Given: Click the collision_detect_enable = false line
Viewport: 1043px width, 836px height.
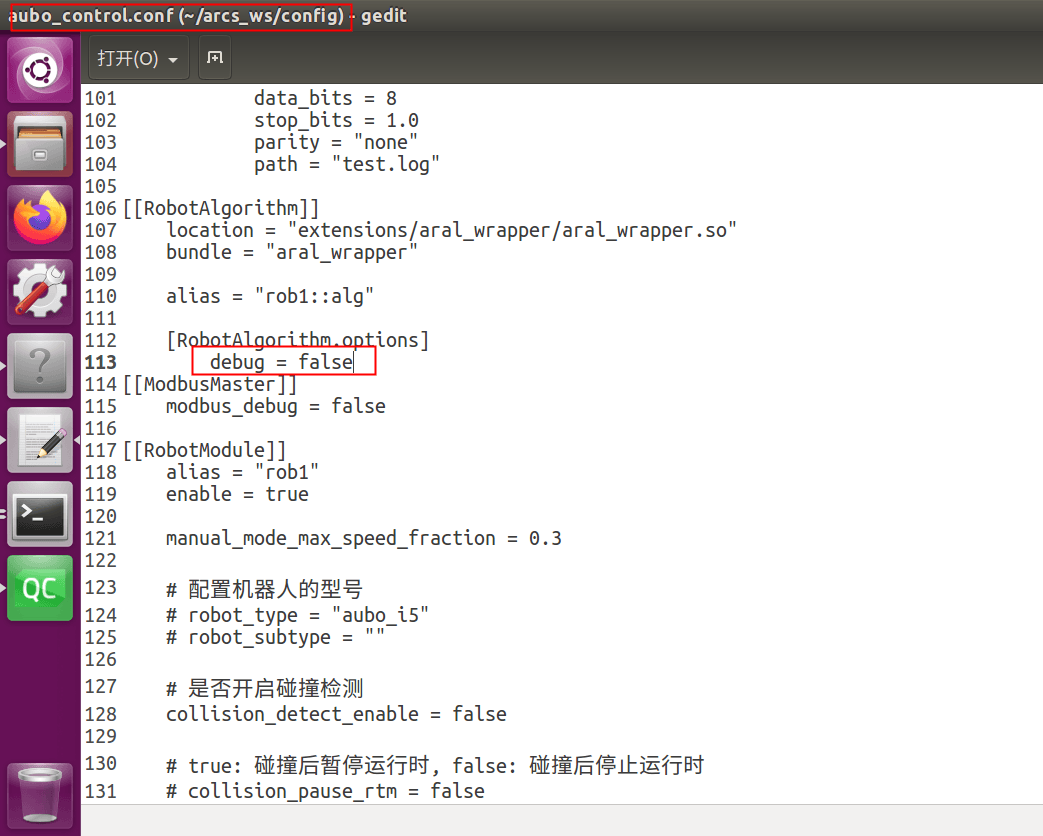Looking at the screenshot, I should [336, 714].
